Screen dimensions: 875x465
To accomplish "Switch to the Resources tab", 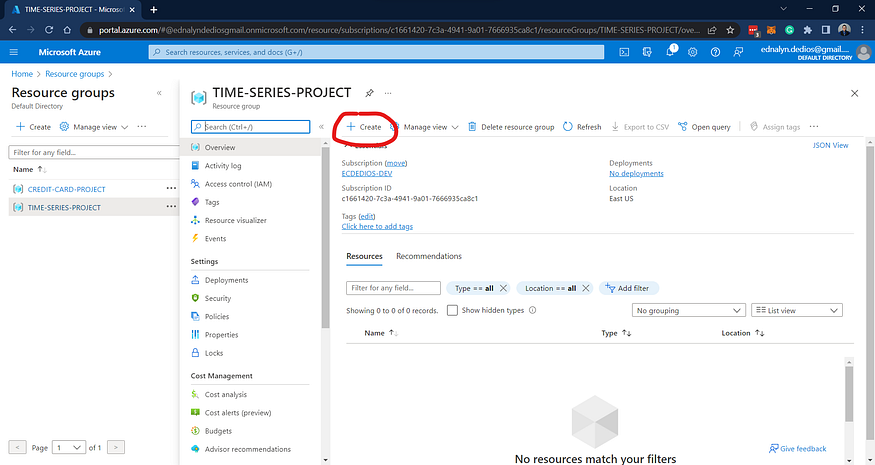I will [x=364, y=256].
